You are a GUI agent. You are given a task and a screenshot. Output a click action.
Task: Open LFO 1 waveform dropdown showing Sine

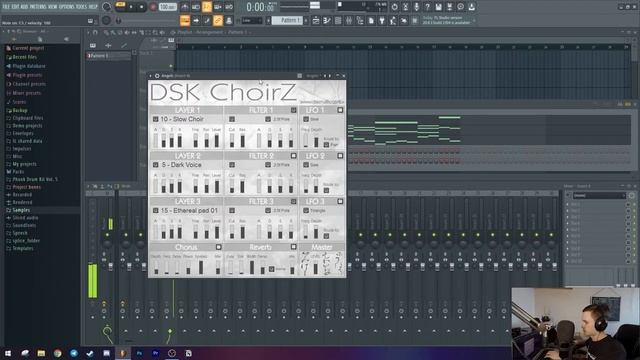(x=306, y=119)
